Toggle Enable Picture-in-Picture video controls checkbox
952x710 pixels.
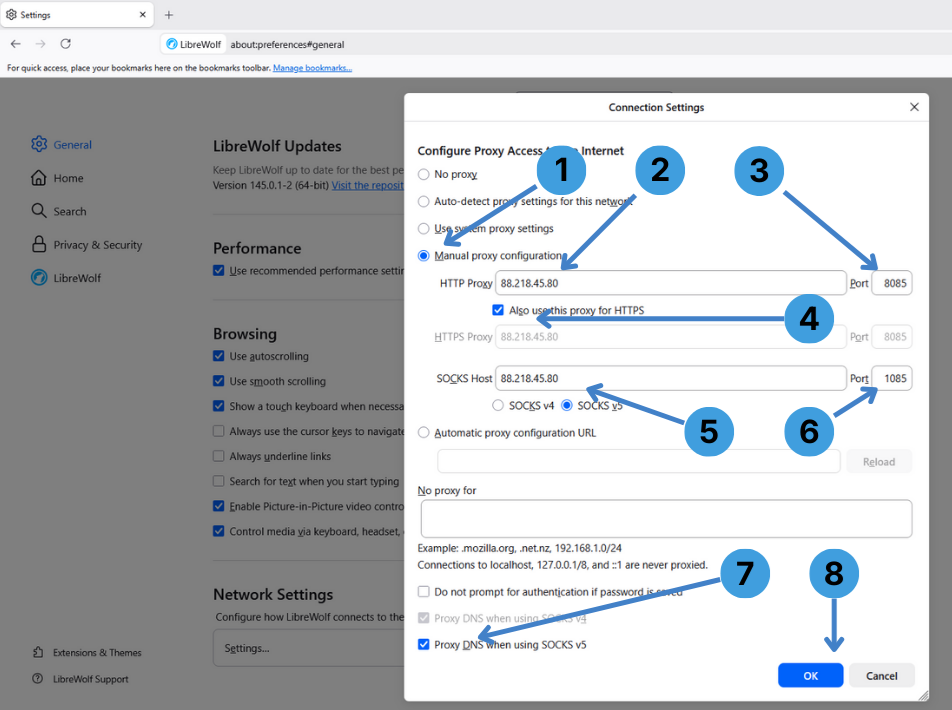point(219,506)
